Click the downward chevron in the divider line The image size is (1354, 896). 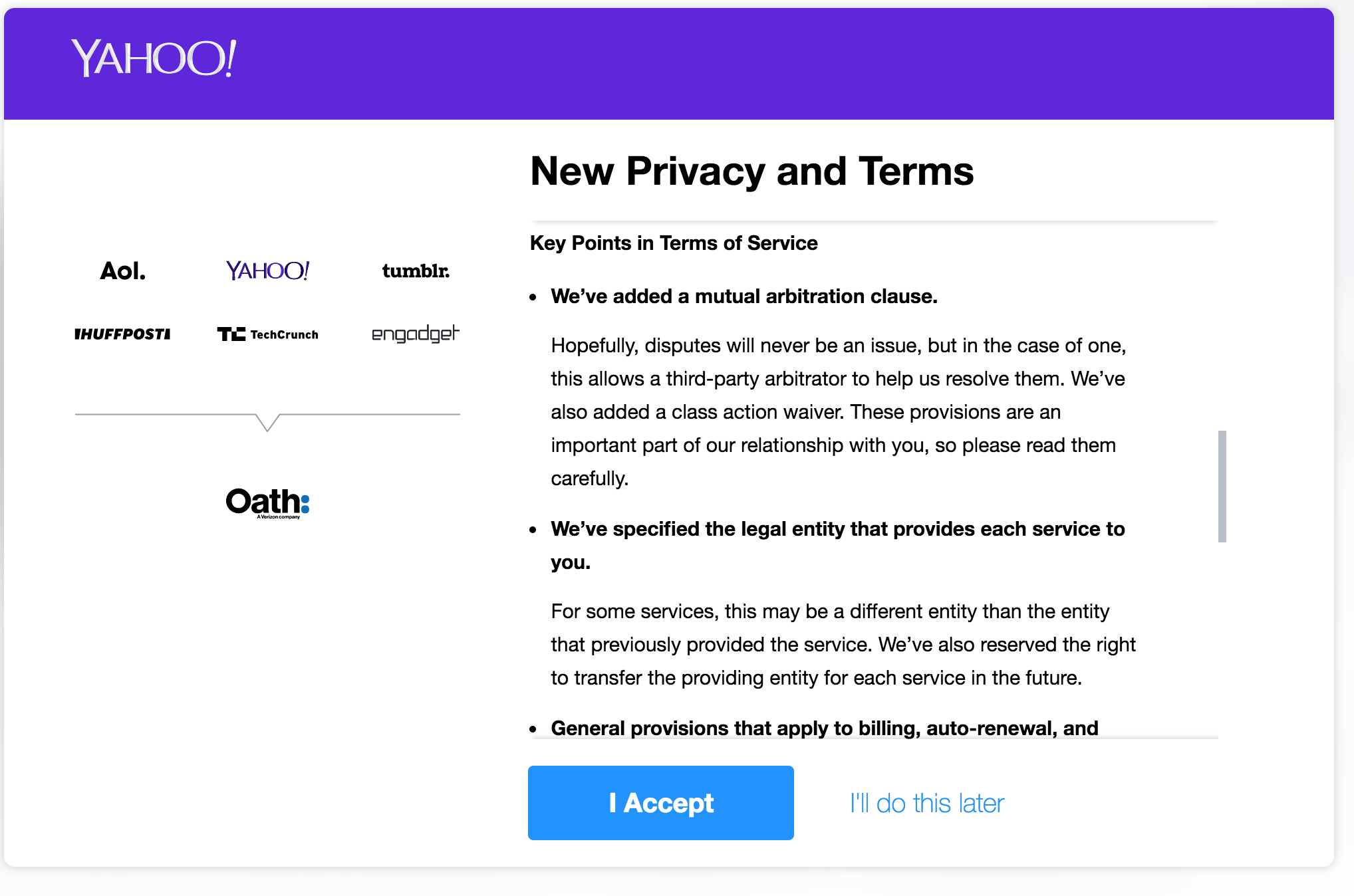[267, 422]
